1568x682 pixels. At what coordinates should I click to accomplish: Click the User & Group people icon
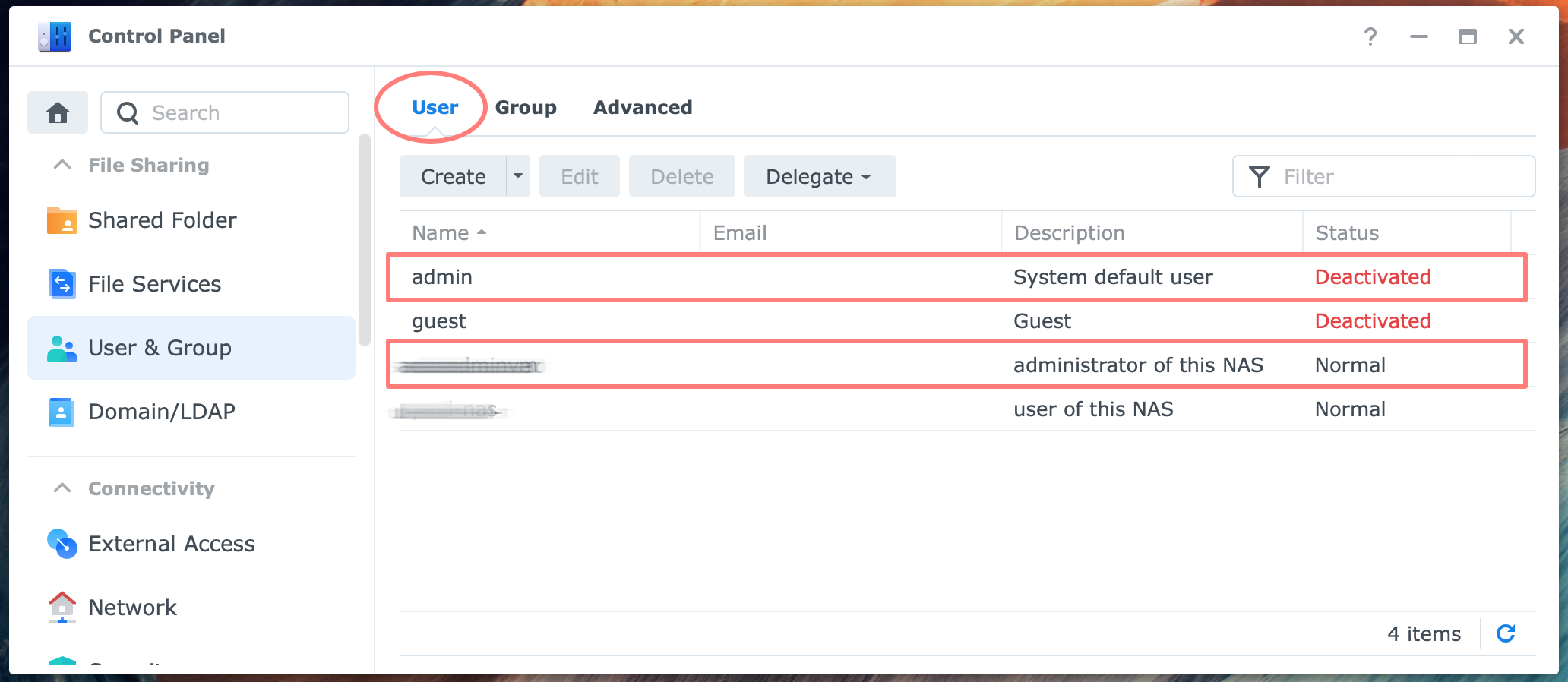(x=62, y=348)
